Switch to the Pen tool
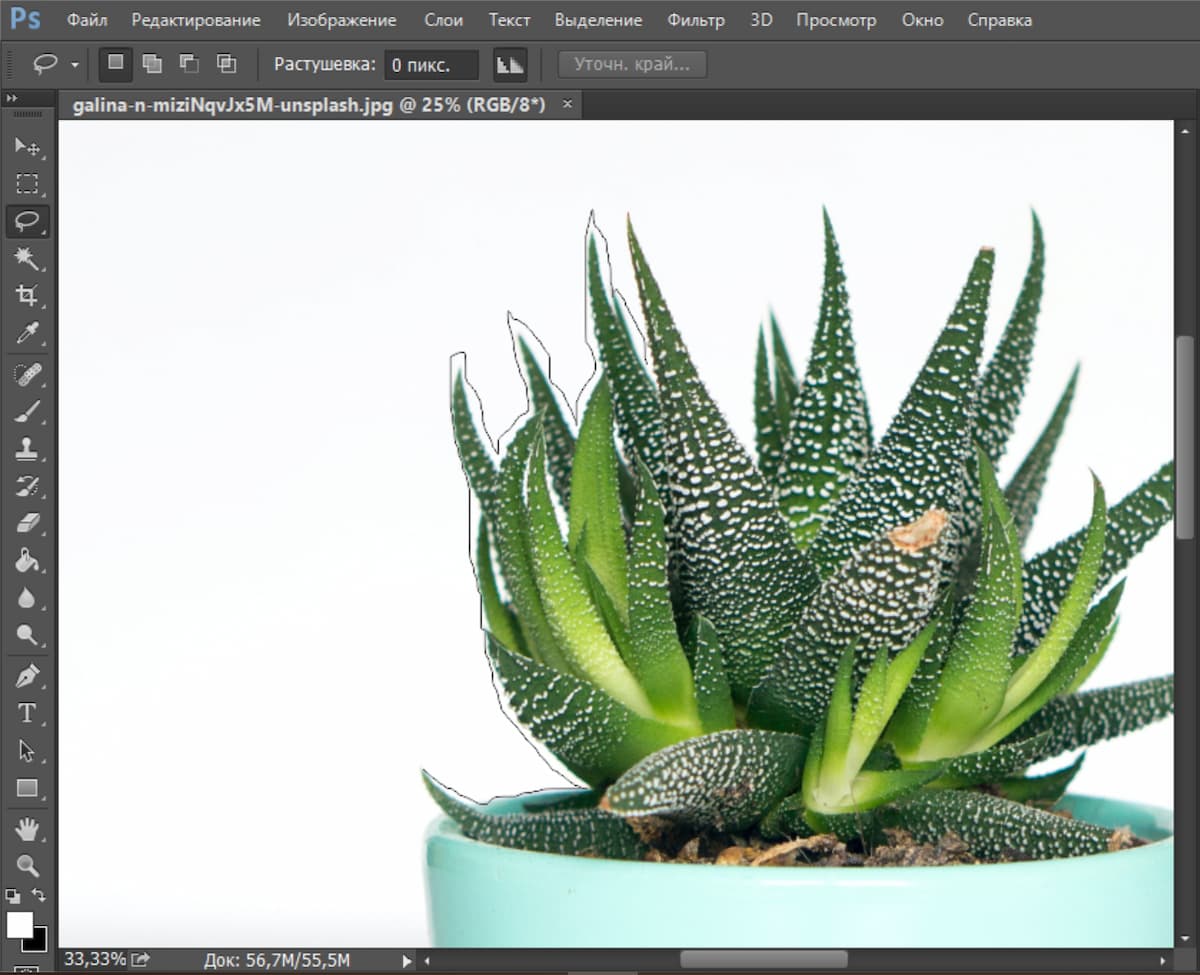This screenshot has width=1200, height=975. tap(27, 676)
